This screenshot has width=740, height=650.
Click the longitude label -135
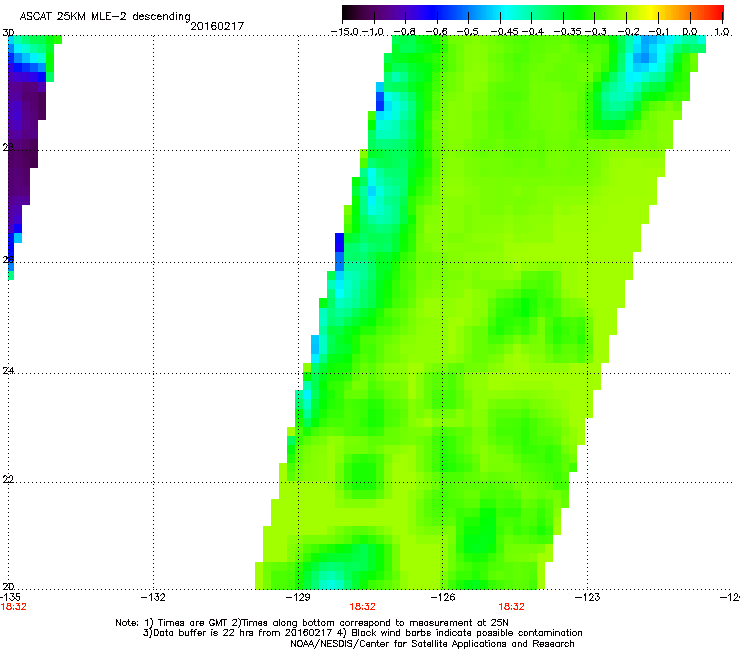tap(10, 597)
